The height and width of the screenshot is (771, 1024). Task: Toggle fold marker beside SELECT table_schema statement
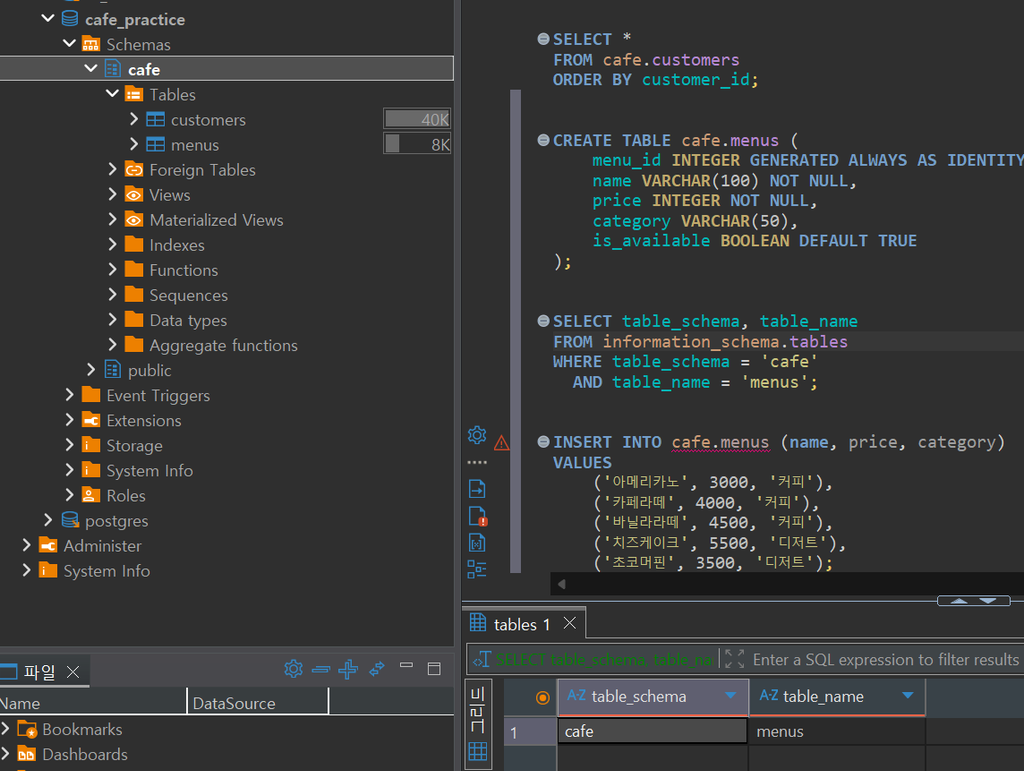coord(543,321)
